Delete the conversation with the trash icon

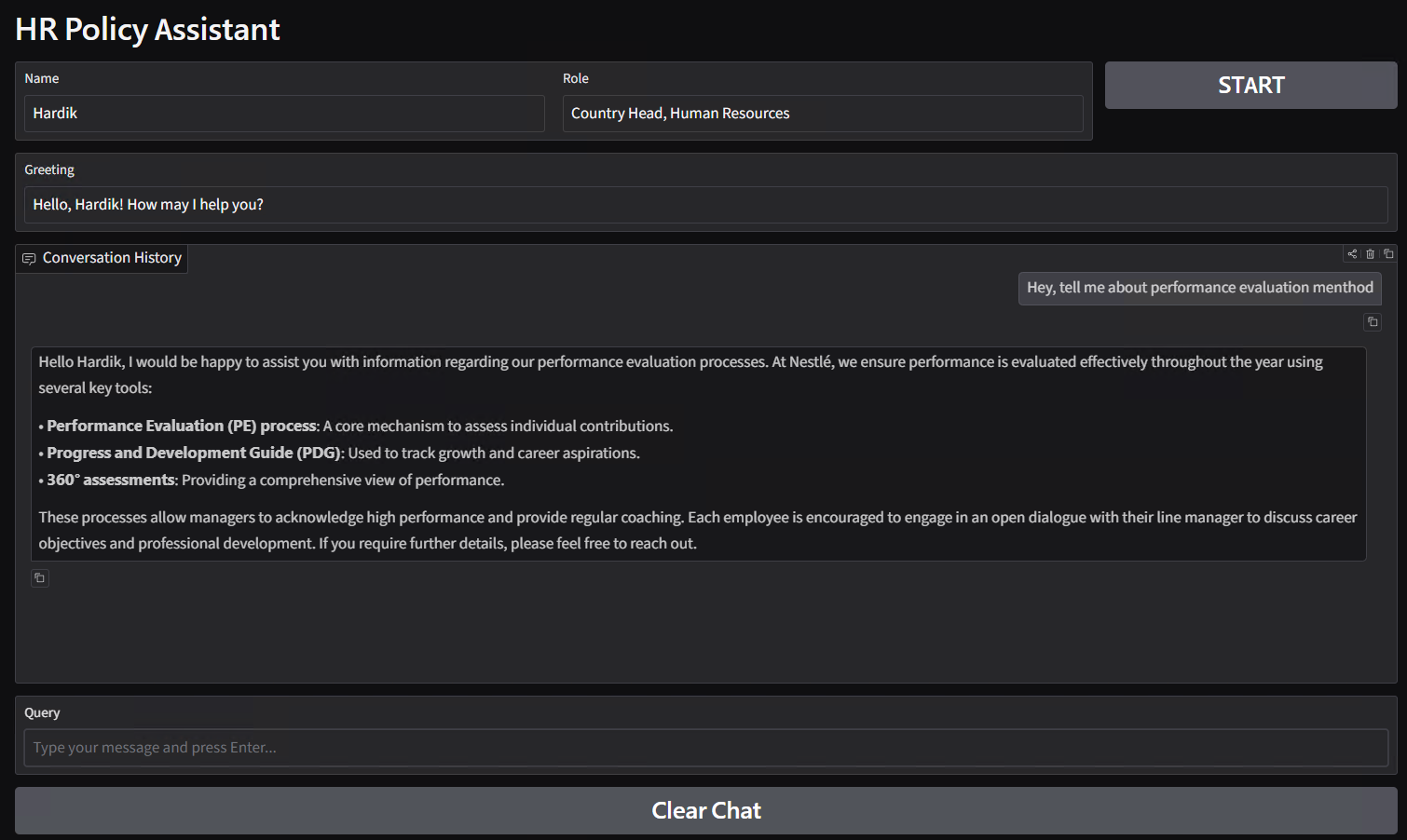[x=1370, y=254]
